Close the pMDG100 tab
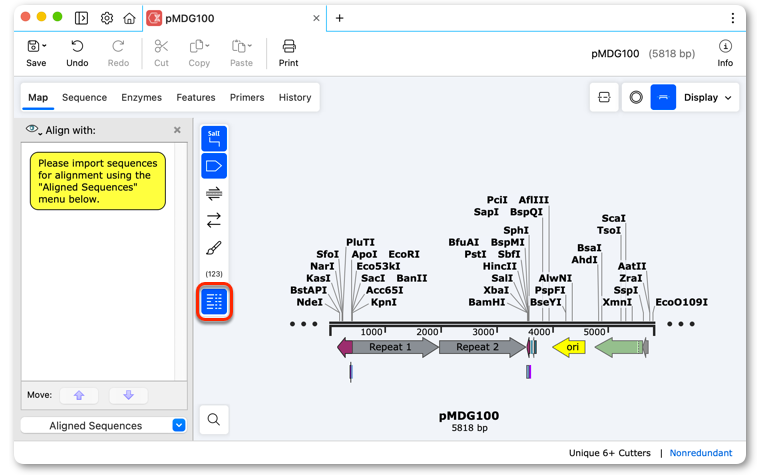763x475 pixels. coord(316,18)
